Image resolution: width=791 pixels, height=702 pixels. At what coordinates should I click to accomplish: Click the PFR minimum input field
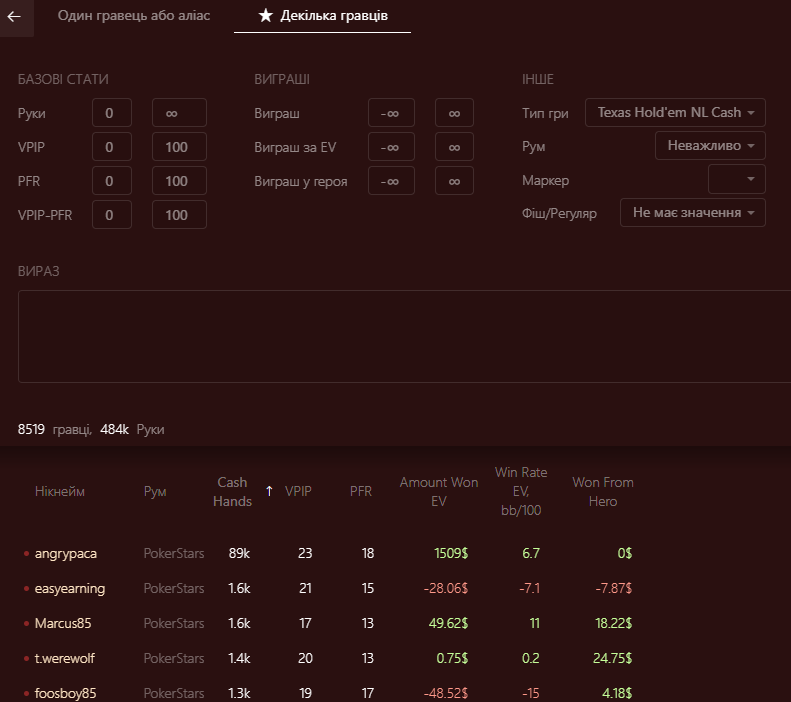(x=112, y=181)
